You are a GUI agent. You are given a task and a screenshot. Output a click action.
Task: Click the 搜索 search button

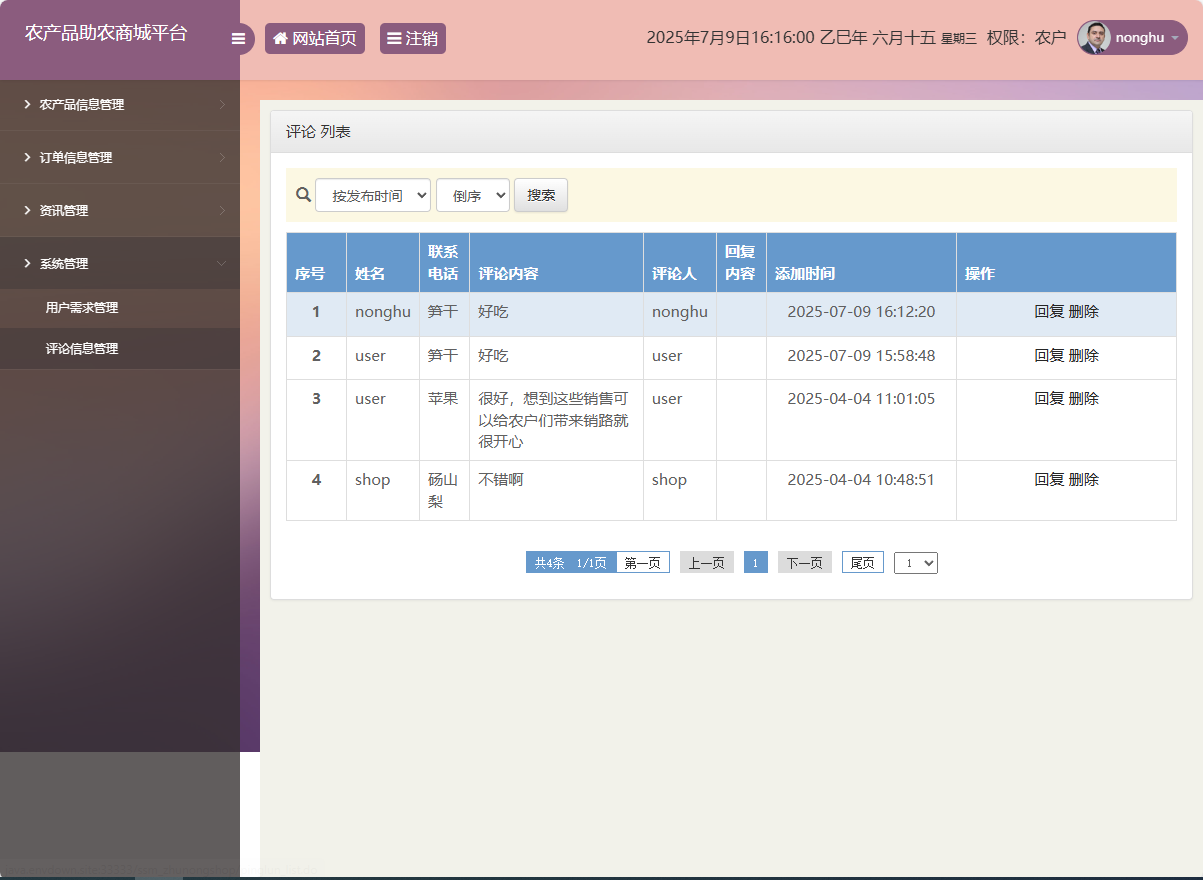pyautogui.click(x=540, y=194)
